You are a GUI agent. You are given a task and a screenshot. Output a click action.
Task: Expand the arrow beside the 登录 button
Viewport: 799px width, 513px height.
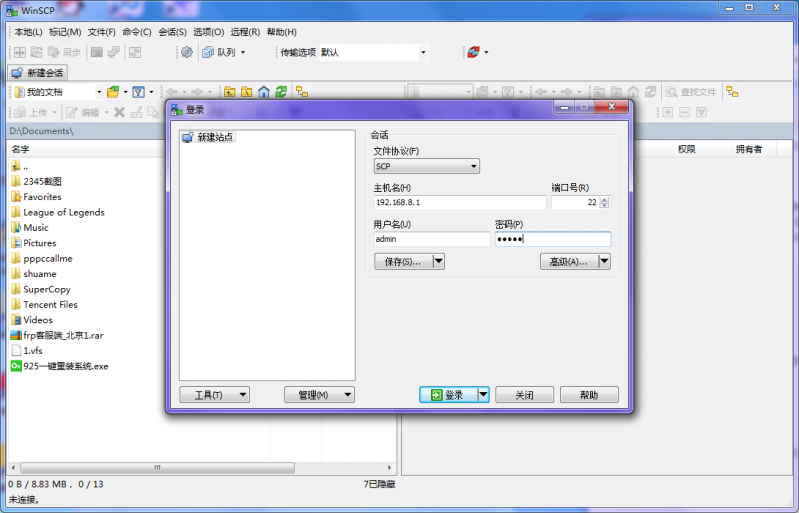483,395
